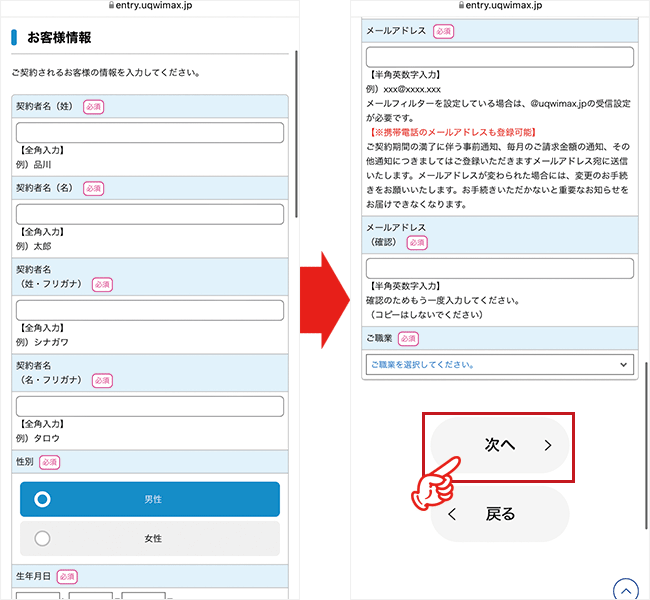Click the 生年月日 label
Screen dimensions: 650x600
pos(33,576)
